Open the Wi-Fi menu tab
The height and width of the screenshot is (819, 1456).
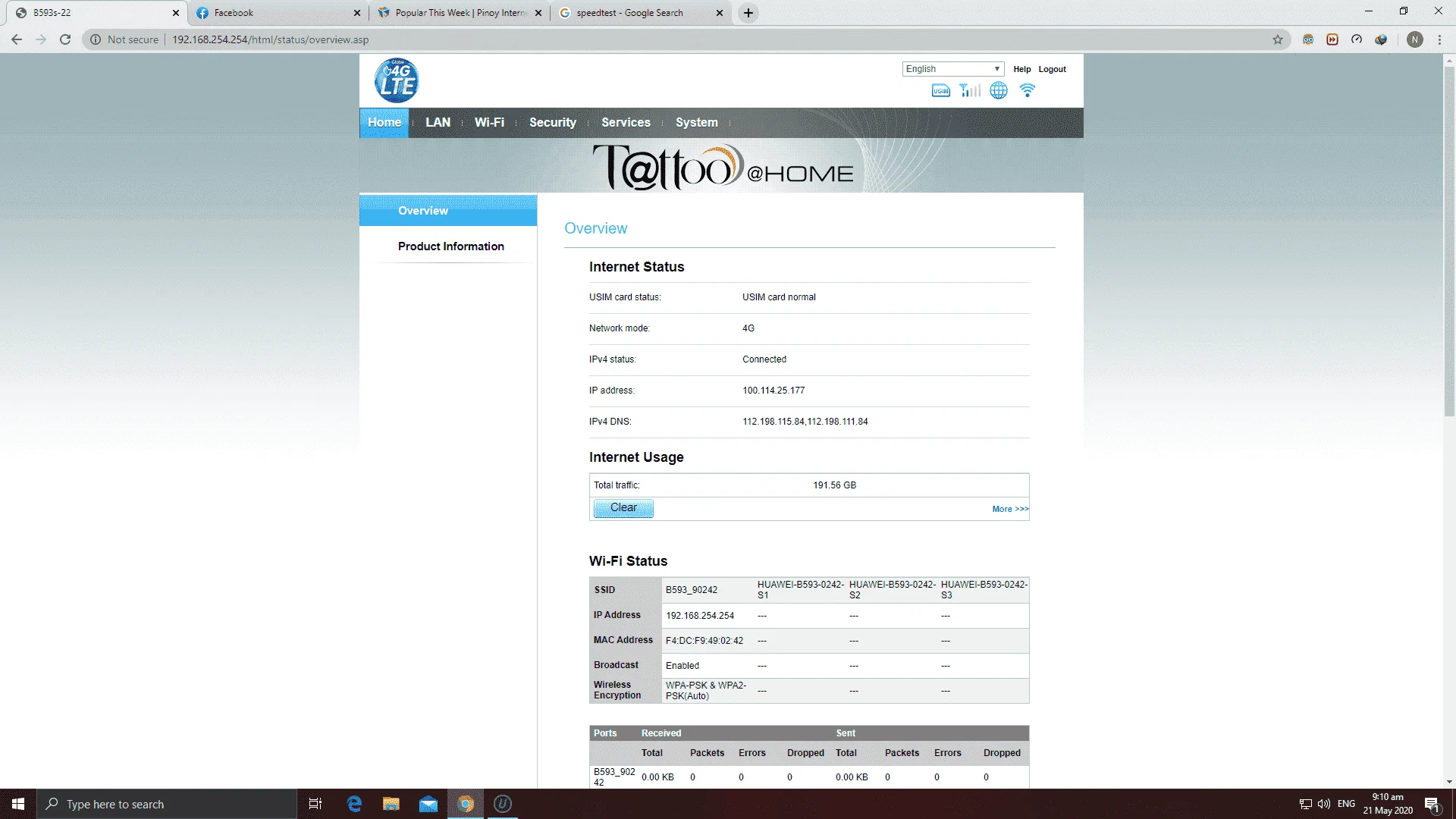click(489, 123)
